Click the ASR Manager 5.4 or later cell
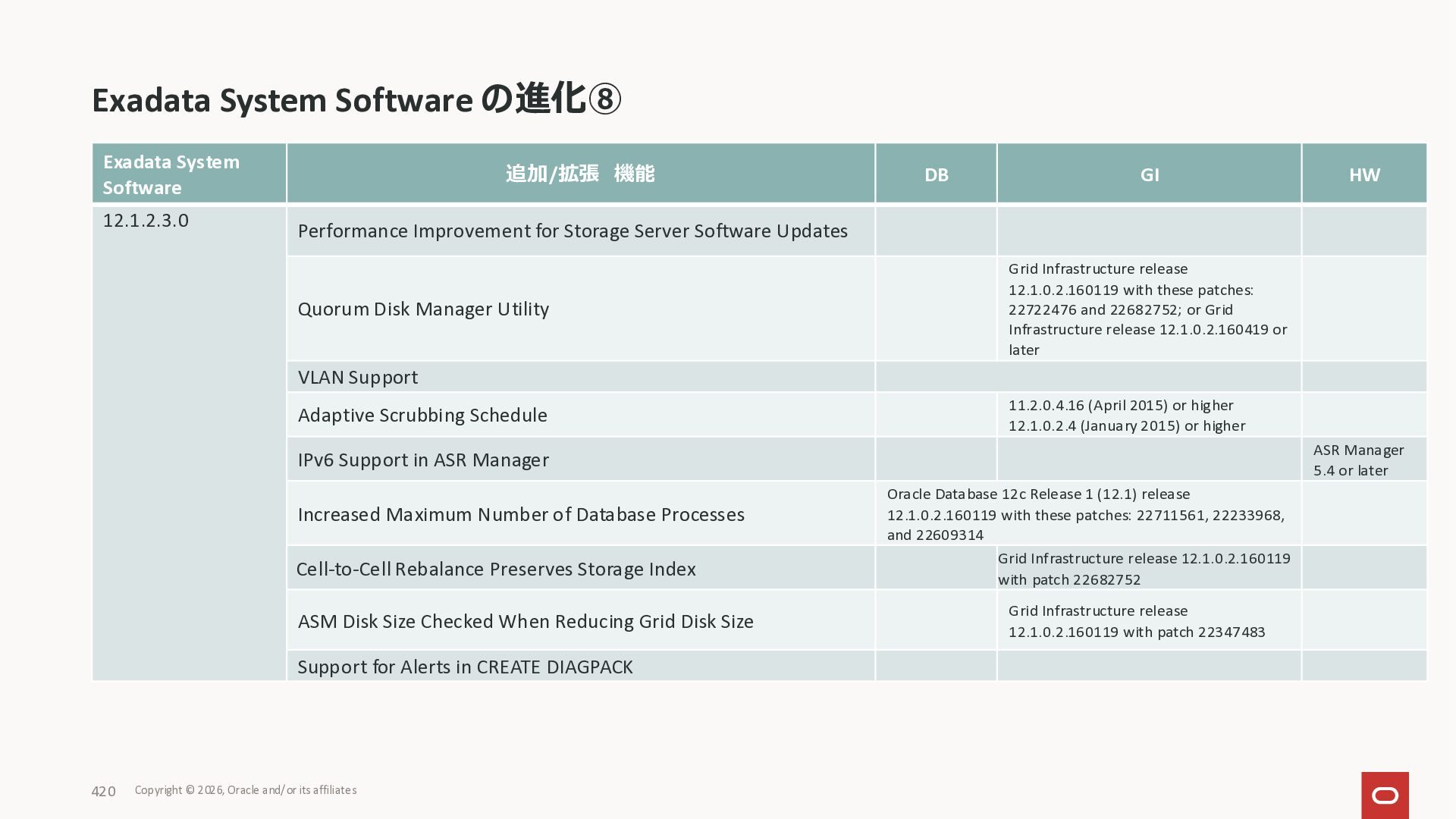 [x=1358, y=460]
